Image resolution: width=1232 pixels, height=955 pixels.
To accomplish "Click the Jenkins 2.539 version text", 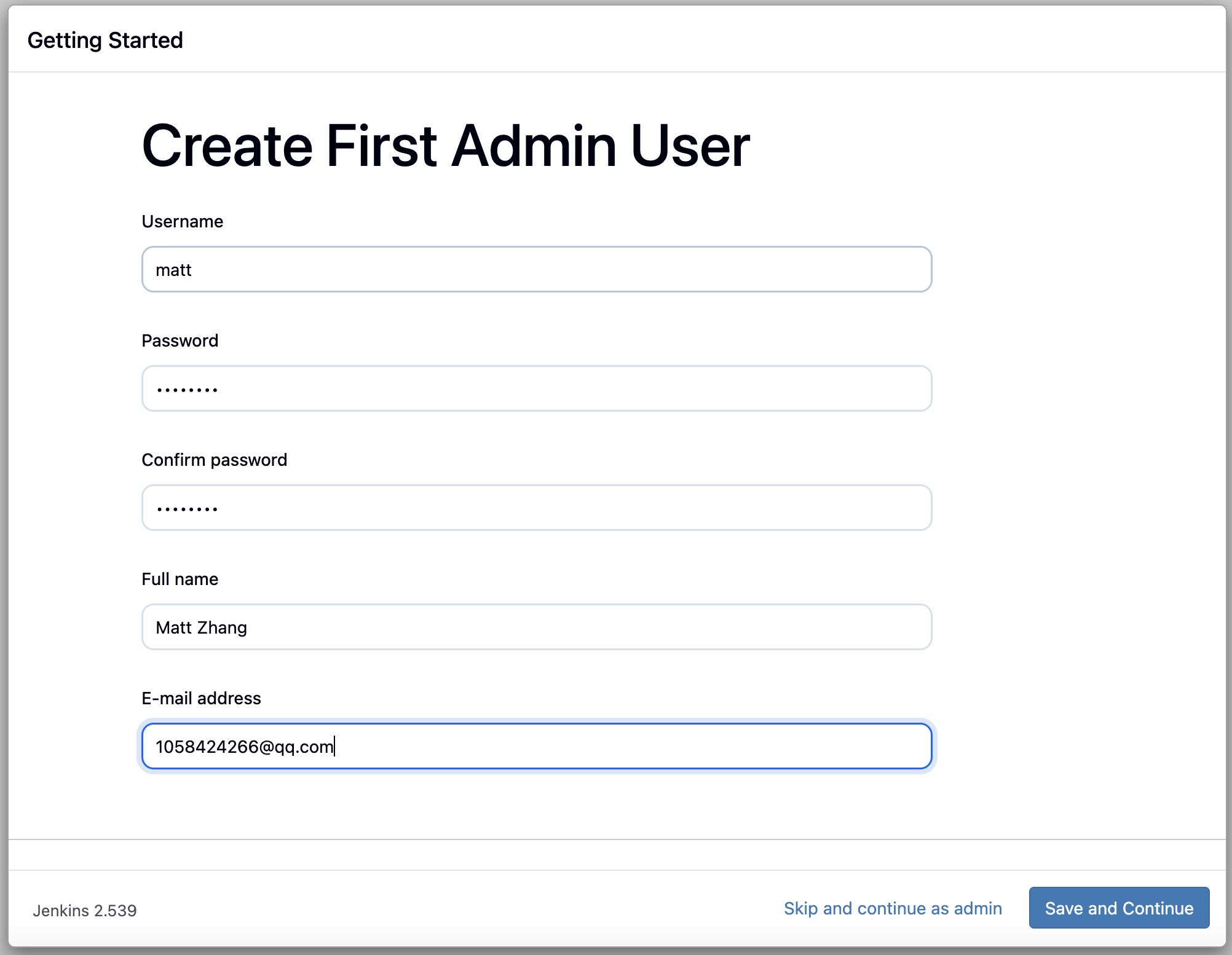I will tap(85, 910).
